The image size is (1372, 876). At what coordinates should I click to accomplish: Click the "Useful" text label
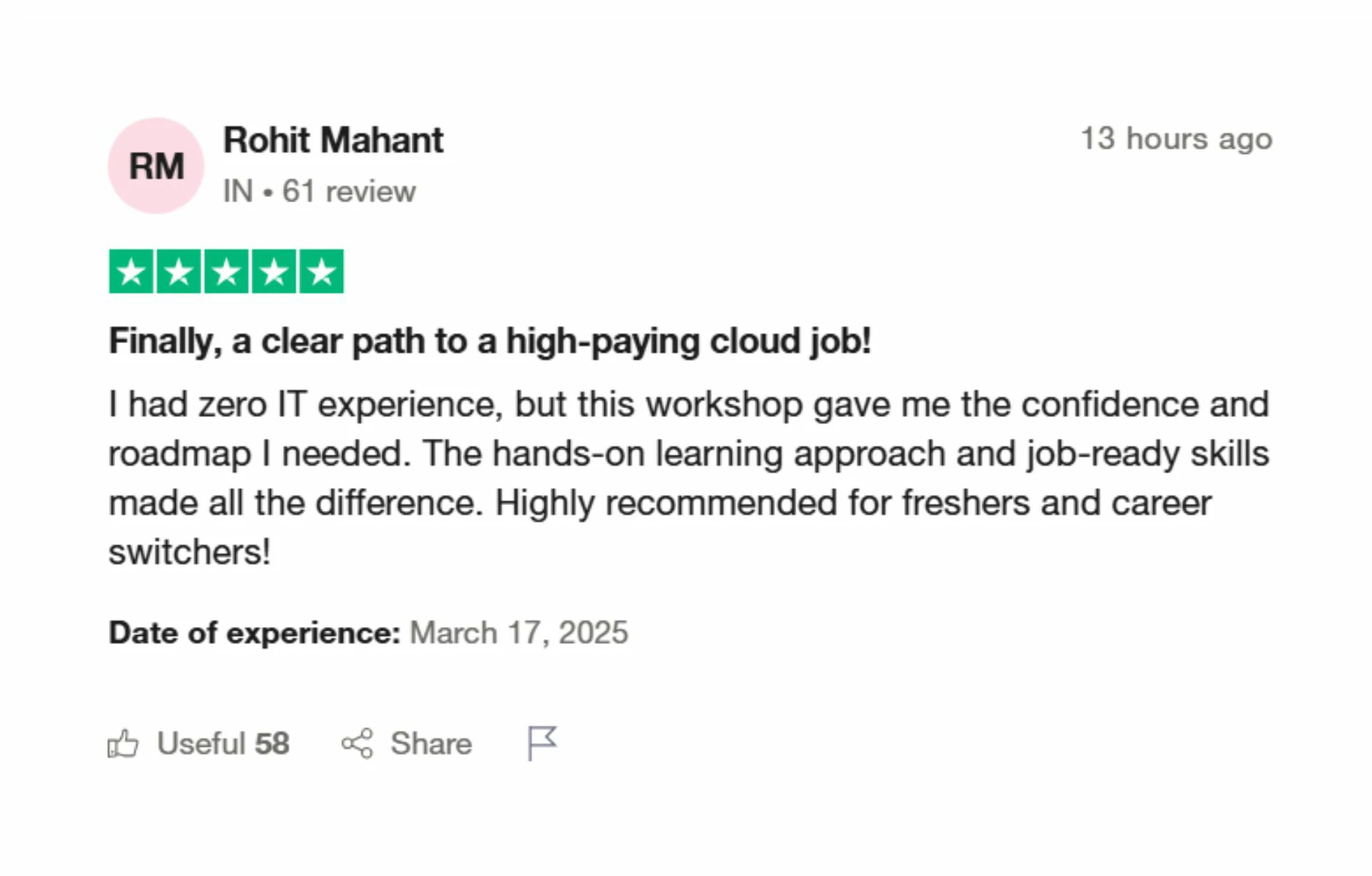pos(201,744)
